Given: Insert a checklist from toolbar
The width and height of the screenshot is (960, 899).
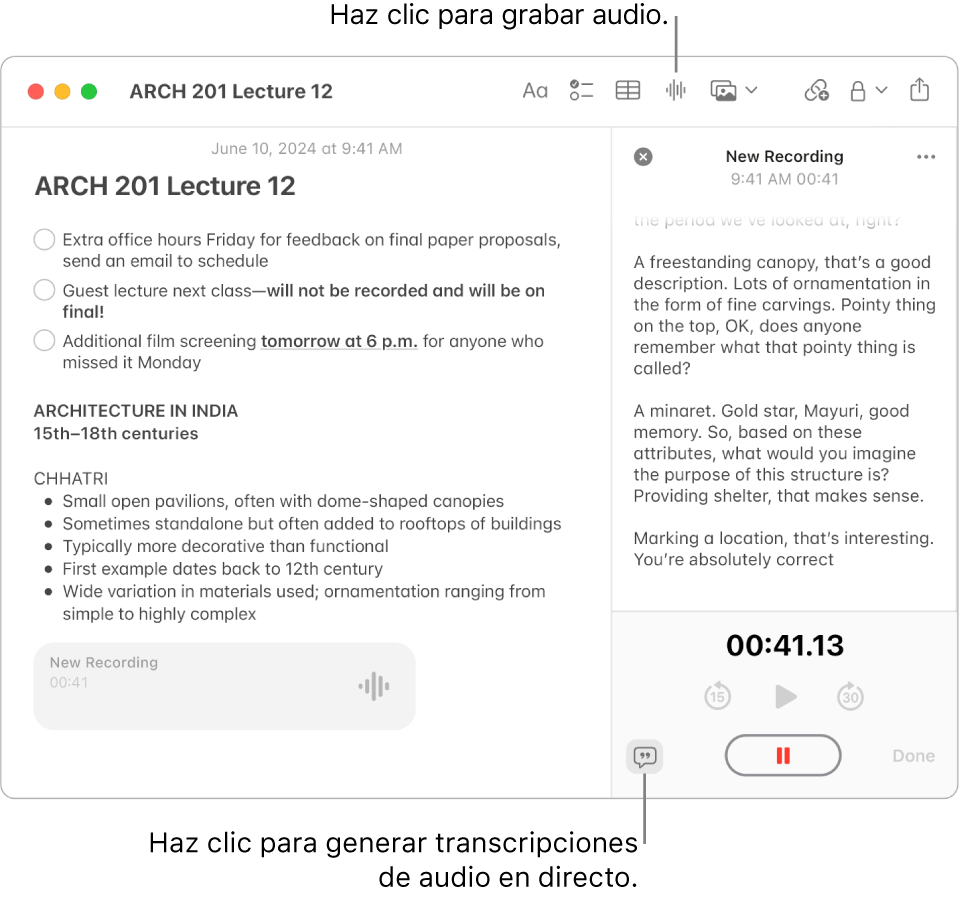Looking at the screenshot, I should [x=581, y=91].
